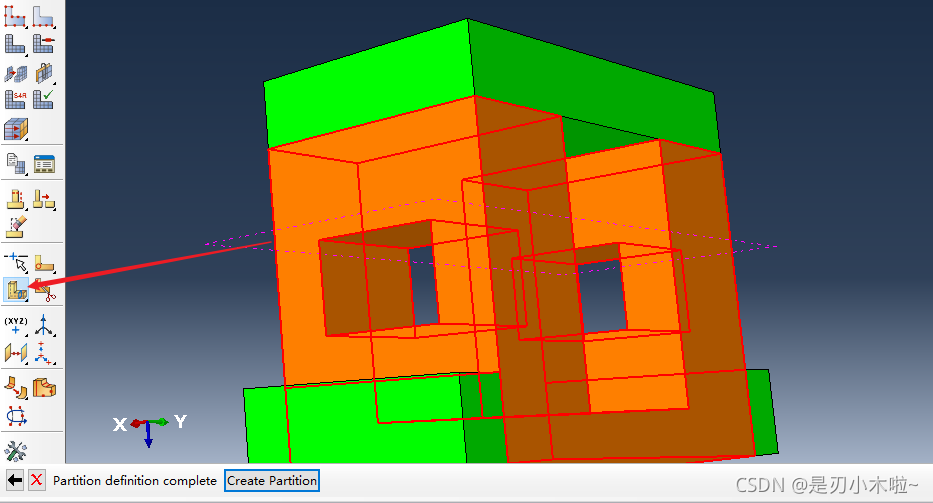The image size is (933, 503).
Task: Activate the highlighted Partition Cell tool
Action: [x=15, y=290]
